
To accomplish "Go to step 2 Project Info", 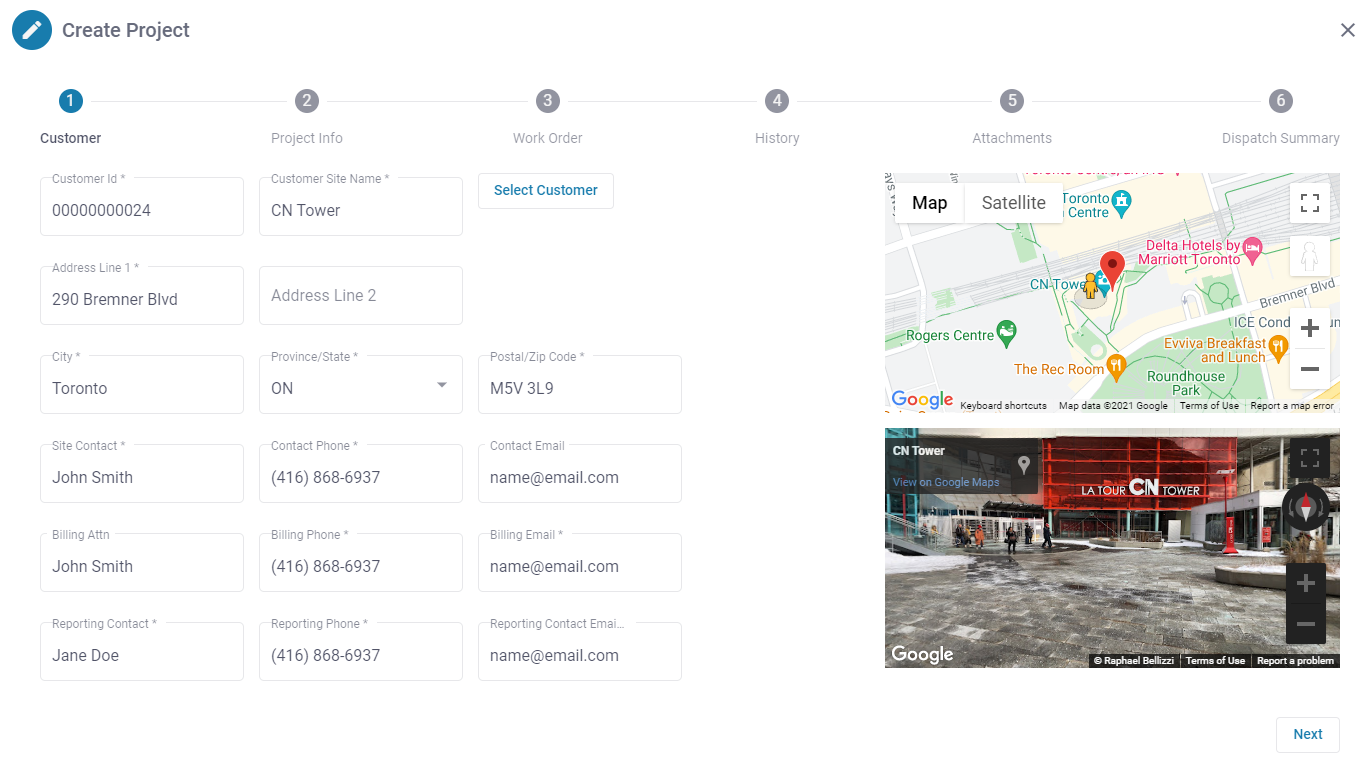I will (x=307, y=101).
